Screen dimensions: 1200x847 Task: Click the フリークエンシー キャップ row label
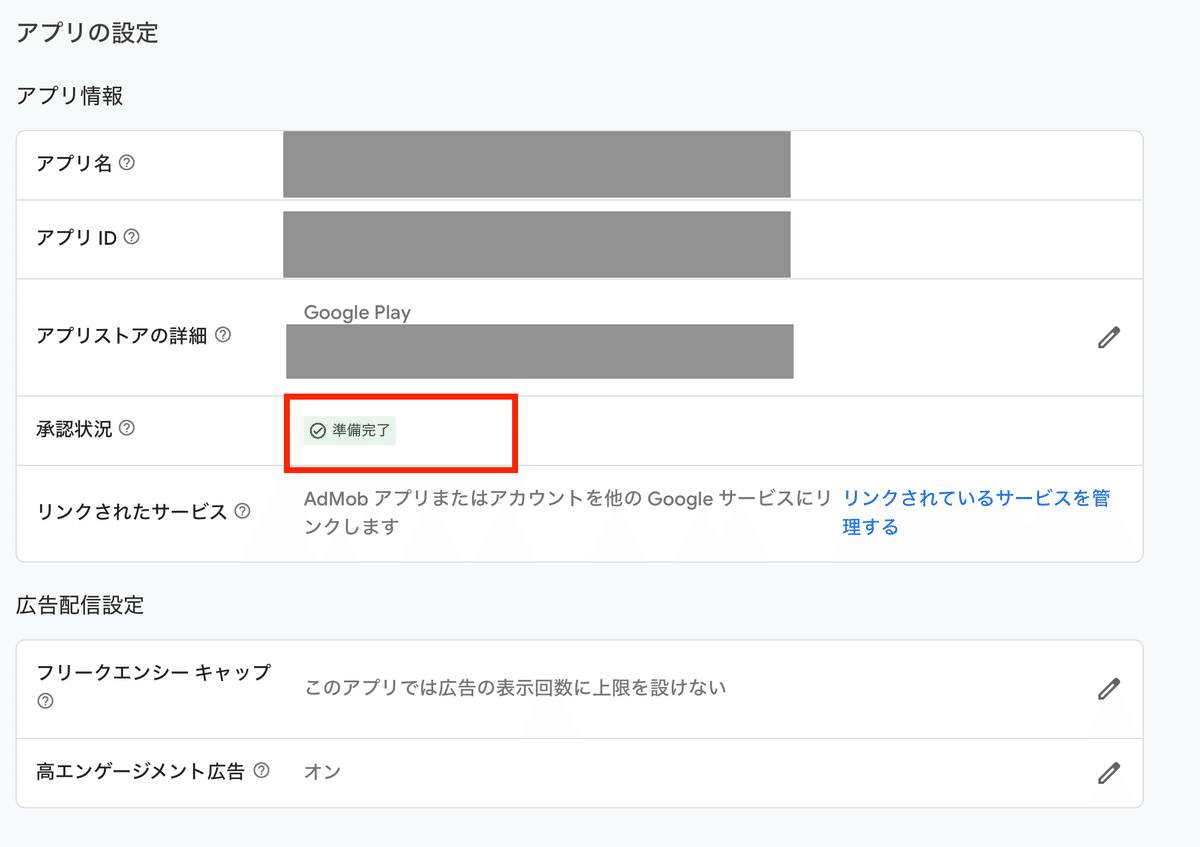[153, 672]
